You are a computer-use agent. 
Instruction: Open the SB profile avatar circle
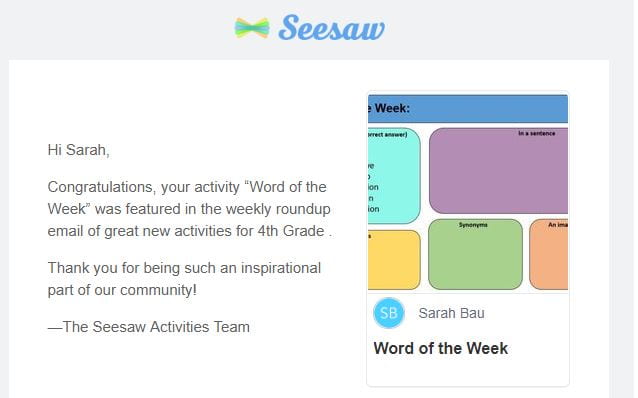tap(389, 313)
